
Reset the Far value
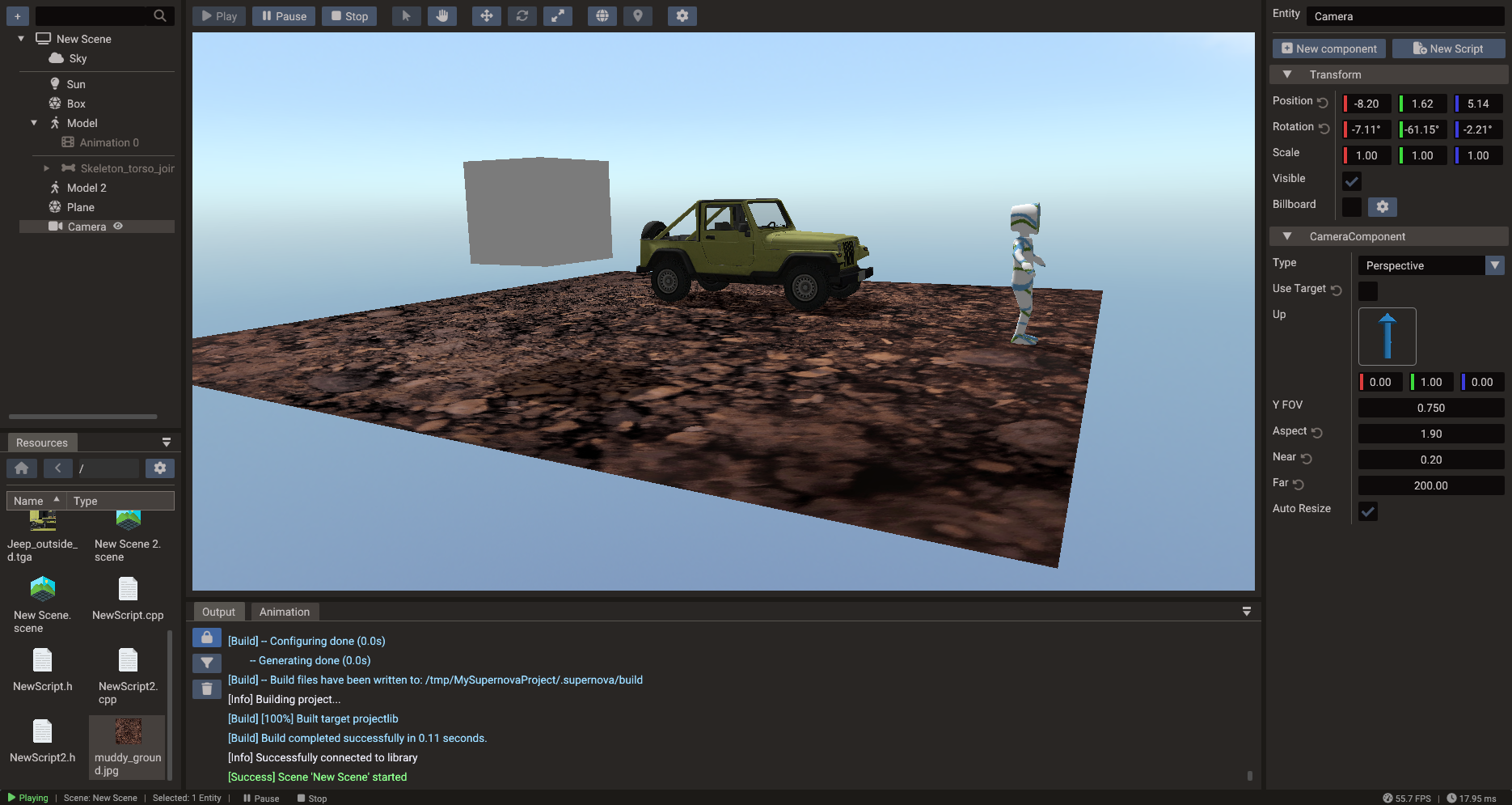tap(1298, 485)
